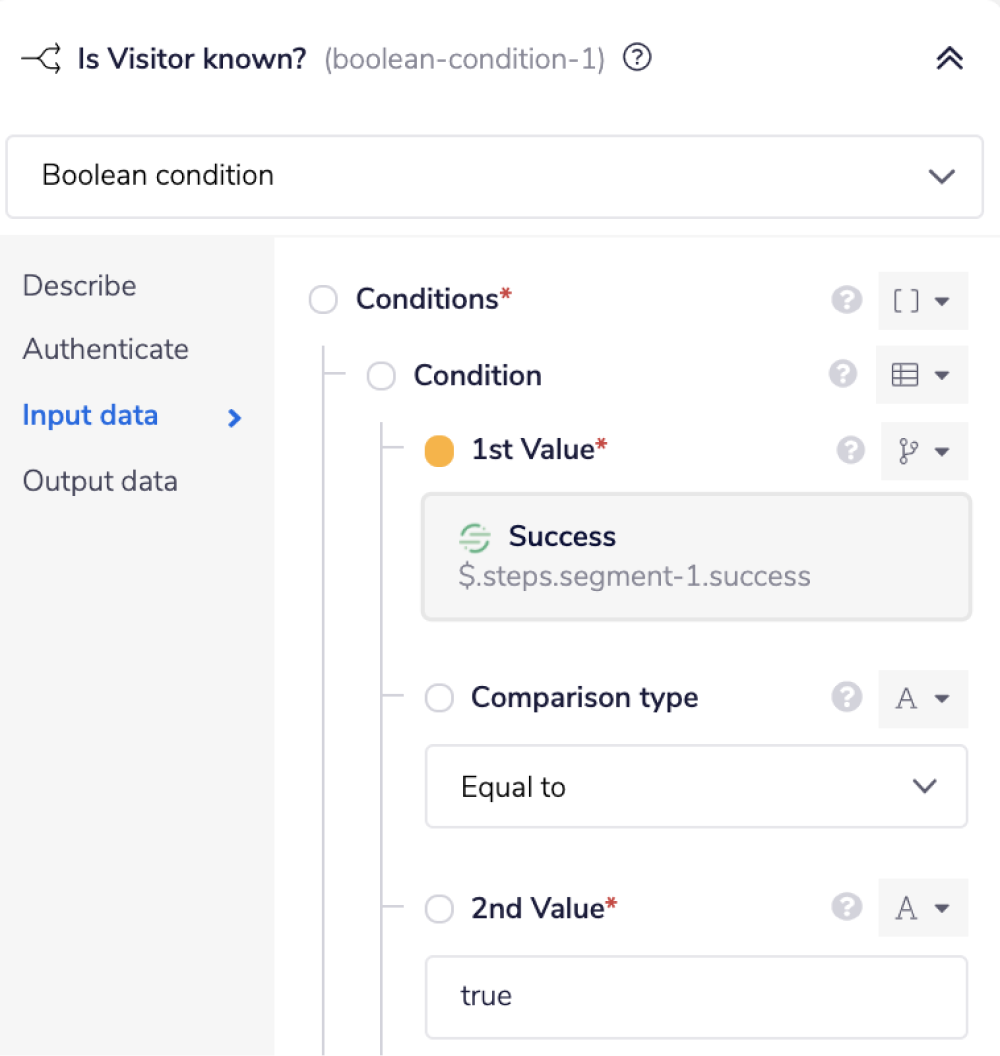
Task: Select the radio circle next to Conditions
Action: 323,299
